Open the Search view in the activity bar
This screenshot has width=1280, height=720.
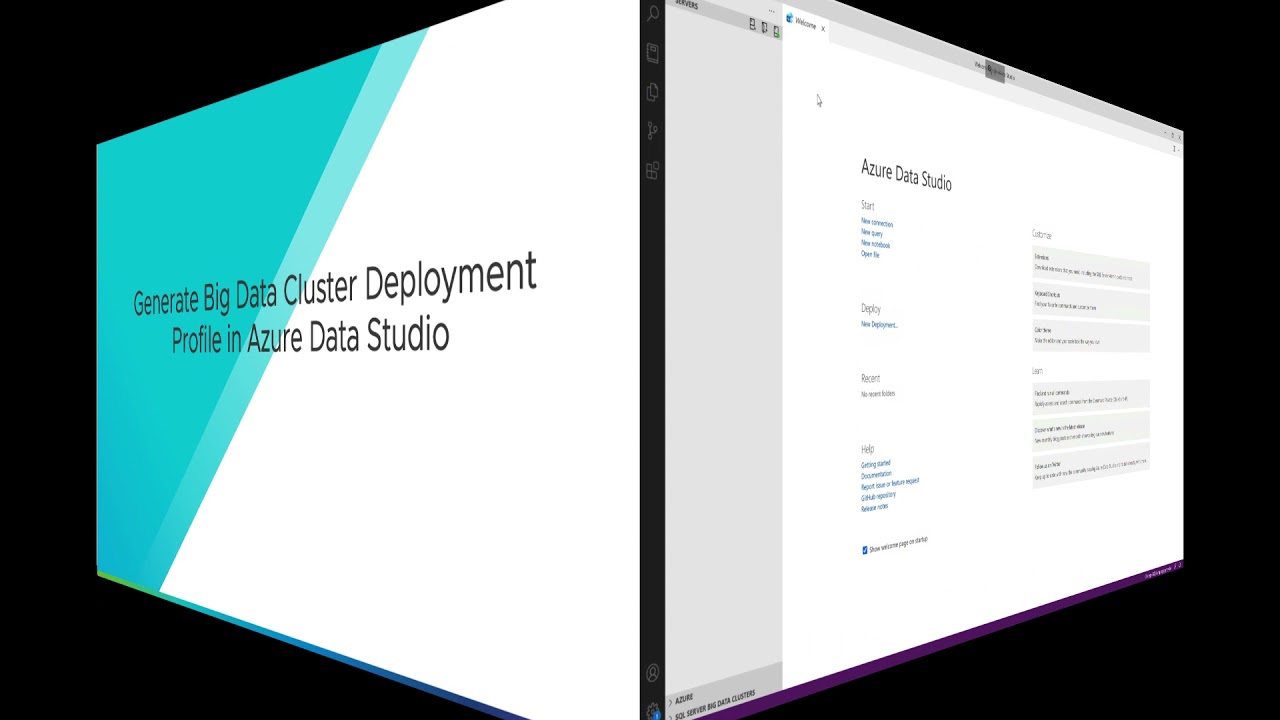[653, 14]
